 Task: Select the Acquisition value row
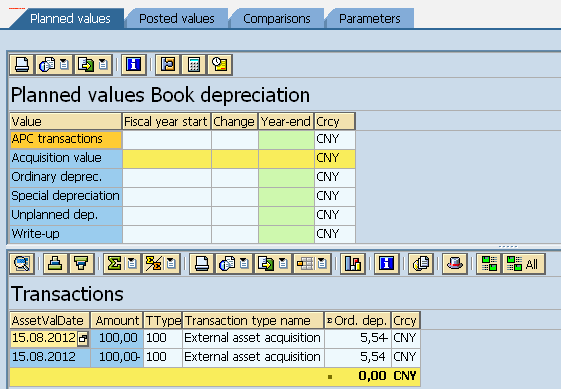65,158
